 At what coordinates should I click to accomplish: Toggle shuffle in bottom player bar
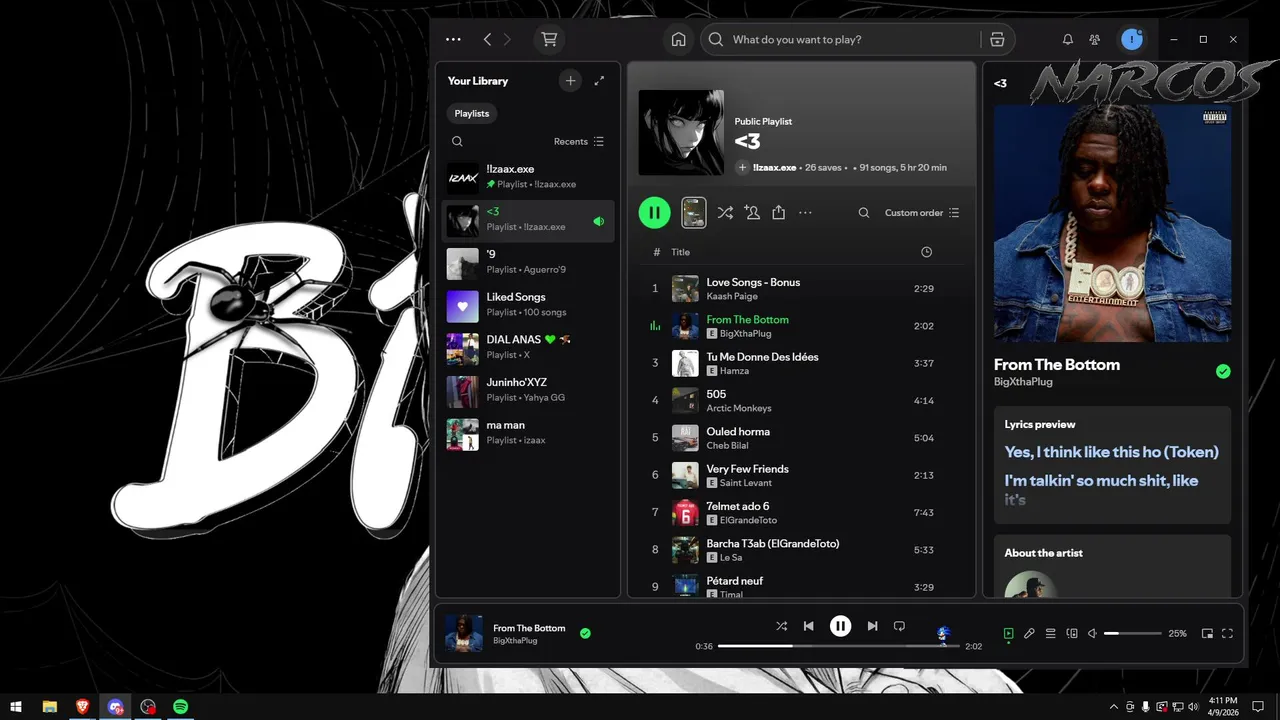tap(781, 626)
